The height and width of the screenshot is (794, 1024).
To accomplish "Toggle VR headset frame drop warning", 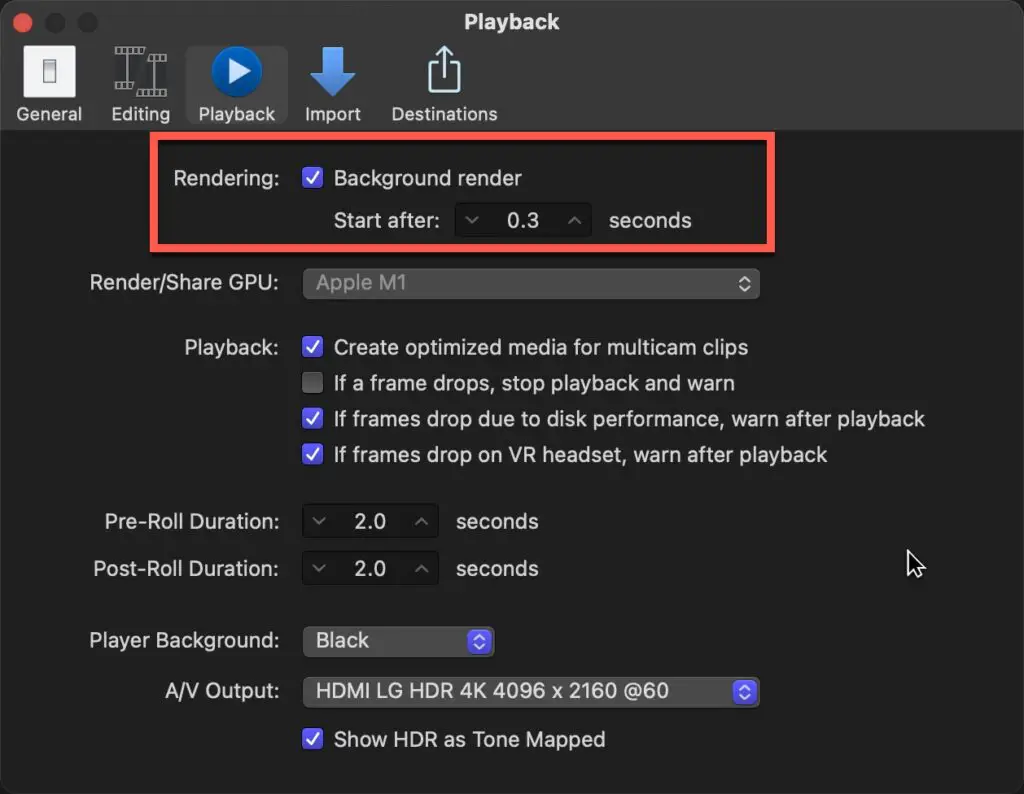I will [x=312, y=454].
